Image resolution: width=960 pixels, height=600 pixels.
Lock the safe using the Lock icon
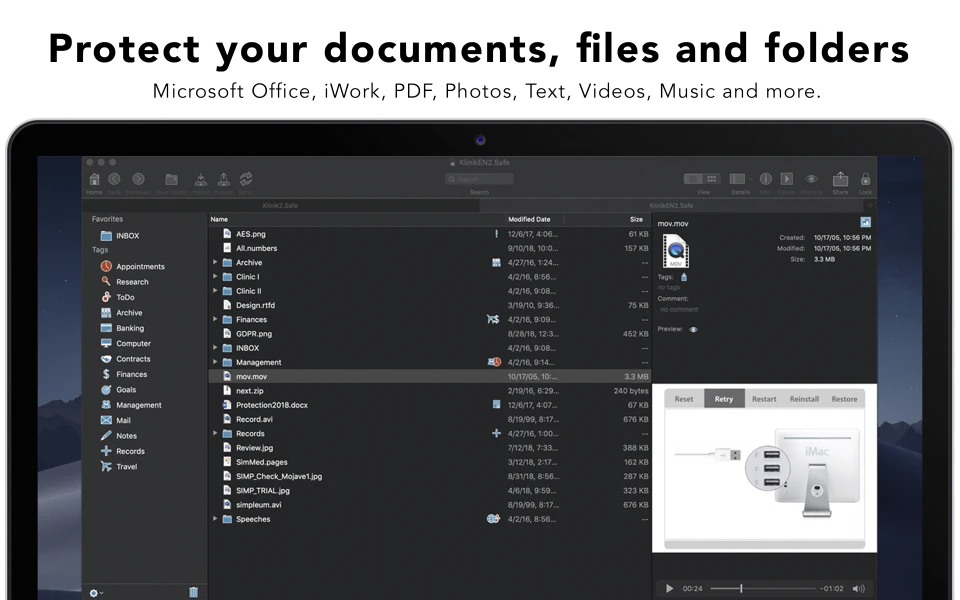(866, 178)
